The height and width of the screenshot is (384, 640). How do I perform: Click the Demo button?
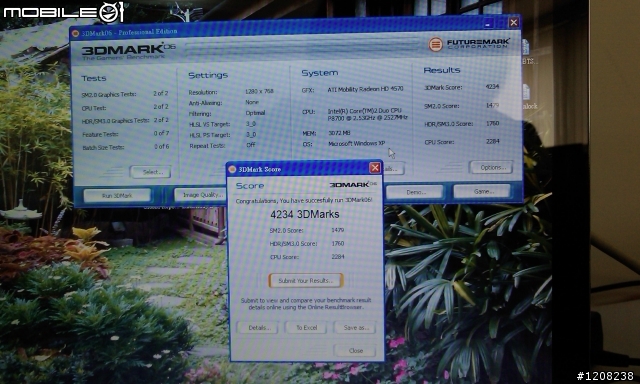click(415, 191)
